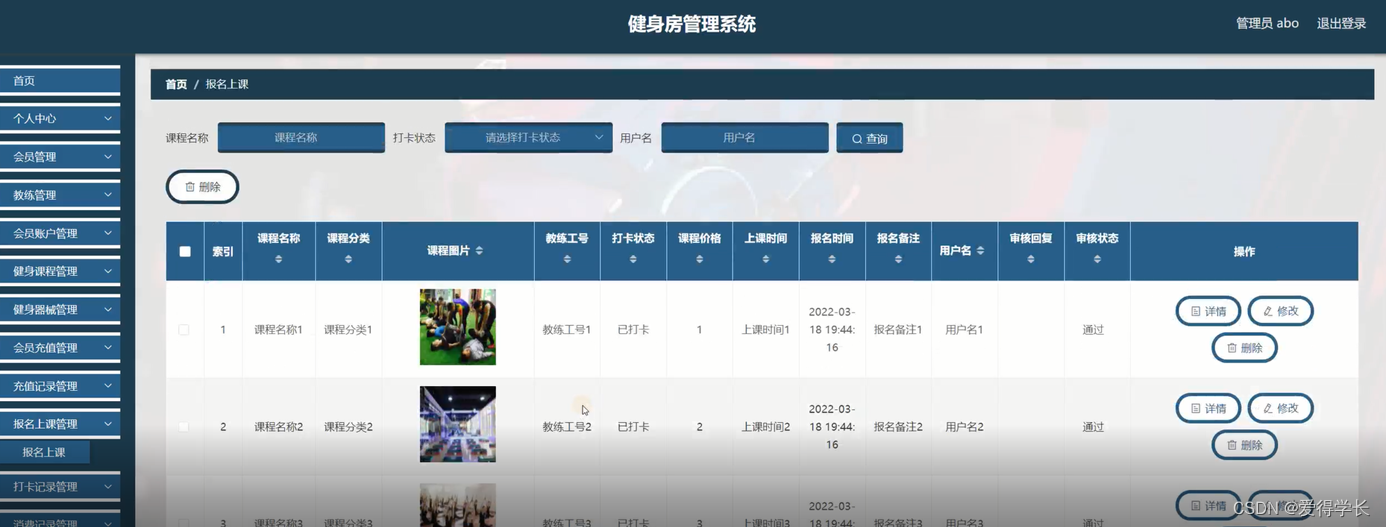Open the 打卡状态 dropdown filter
Image resolution: width=1386 pixels, height=527 pixels.
528,137
